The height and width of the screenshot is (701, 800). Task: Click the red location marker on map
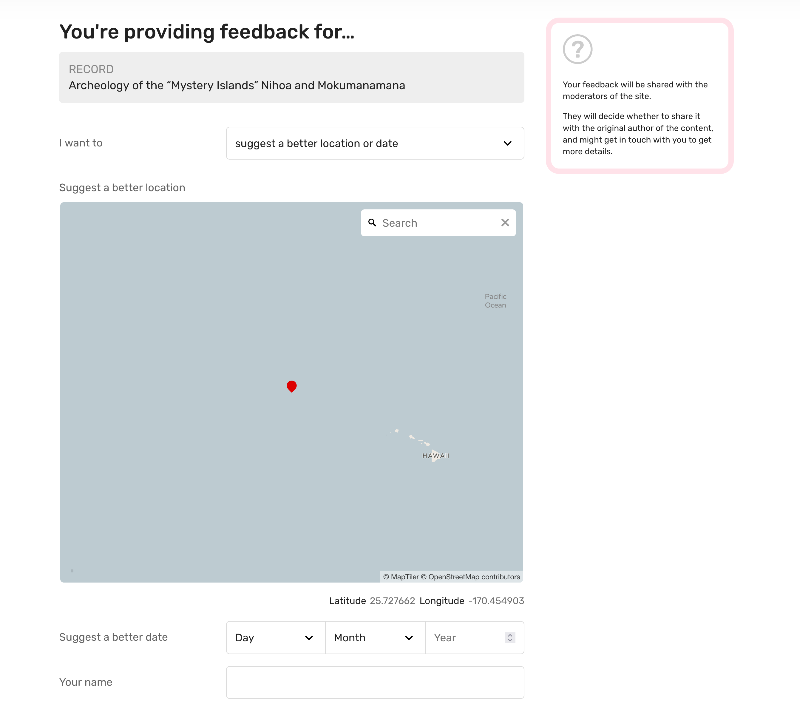coord(291,386)
